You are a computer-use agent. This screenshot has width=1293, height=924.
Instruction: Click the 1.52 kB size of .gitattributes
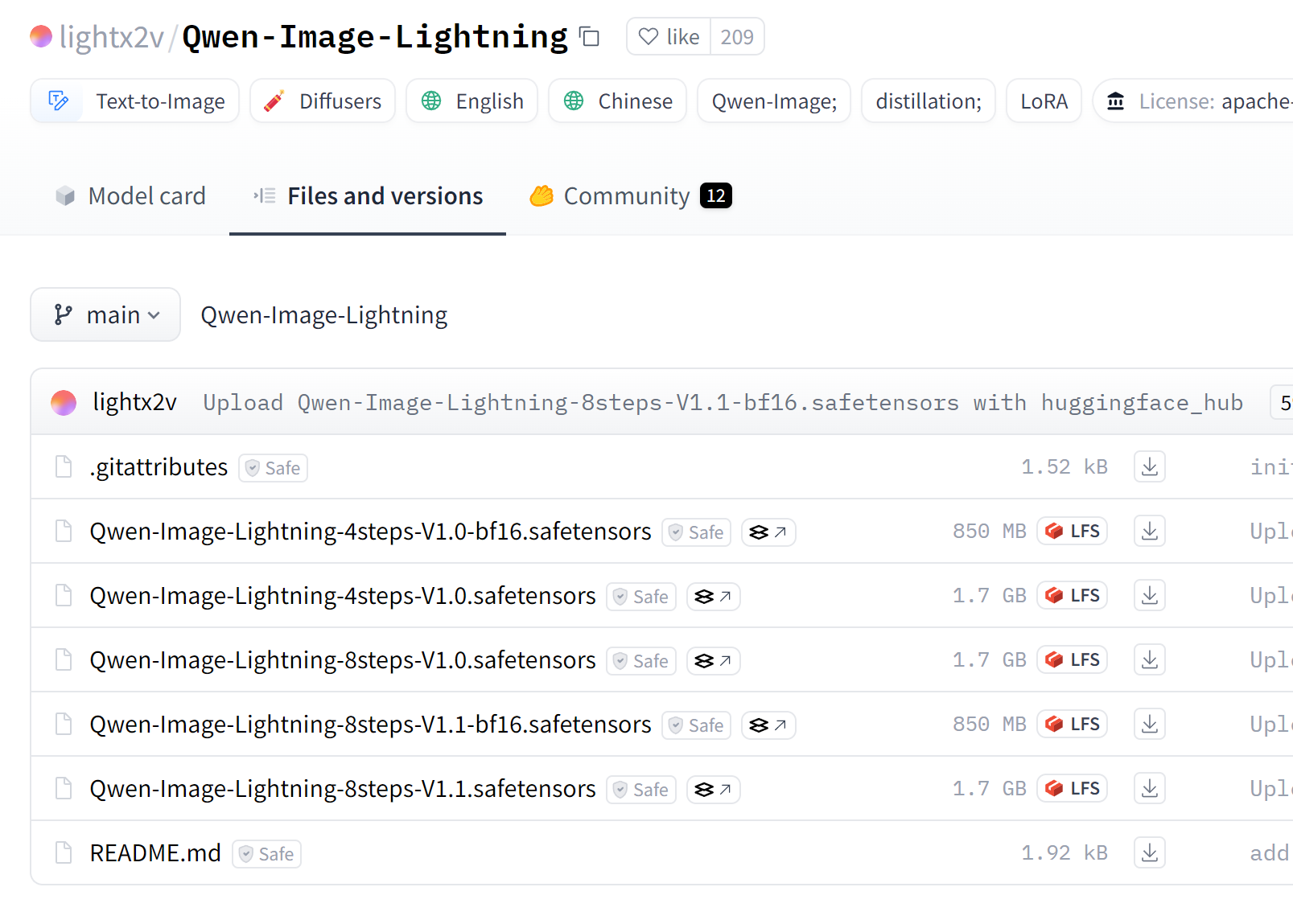click(1064, 466)
